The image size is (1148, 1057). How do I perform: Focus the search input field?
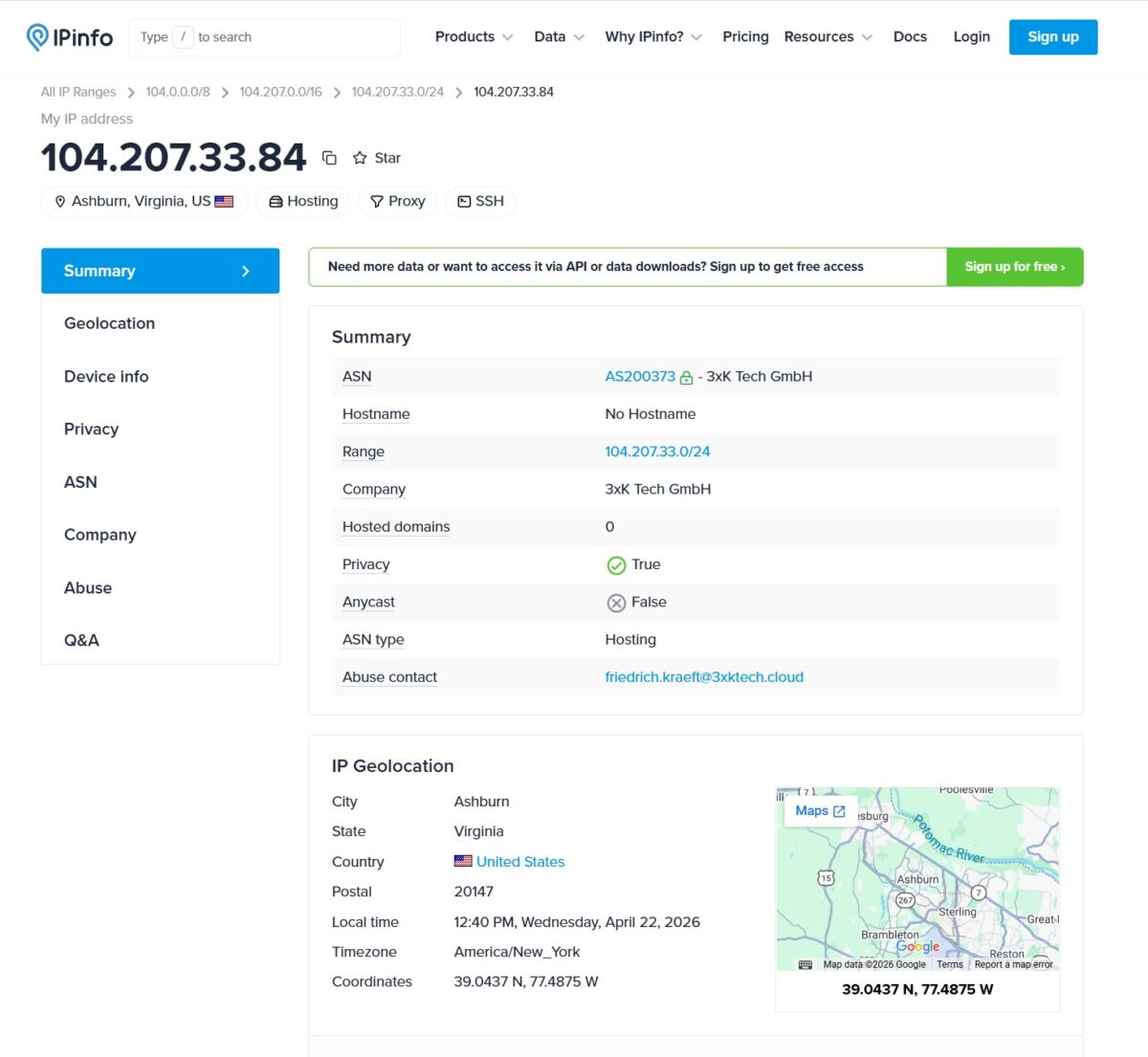coord(264,37)
